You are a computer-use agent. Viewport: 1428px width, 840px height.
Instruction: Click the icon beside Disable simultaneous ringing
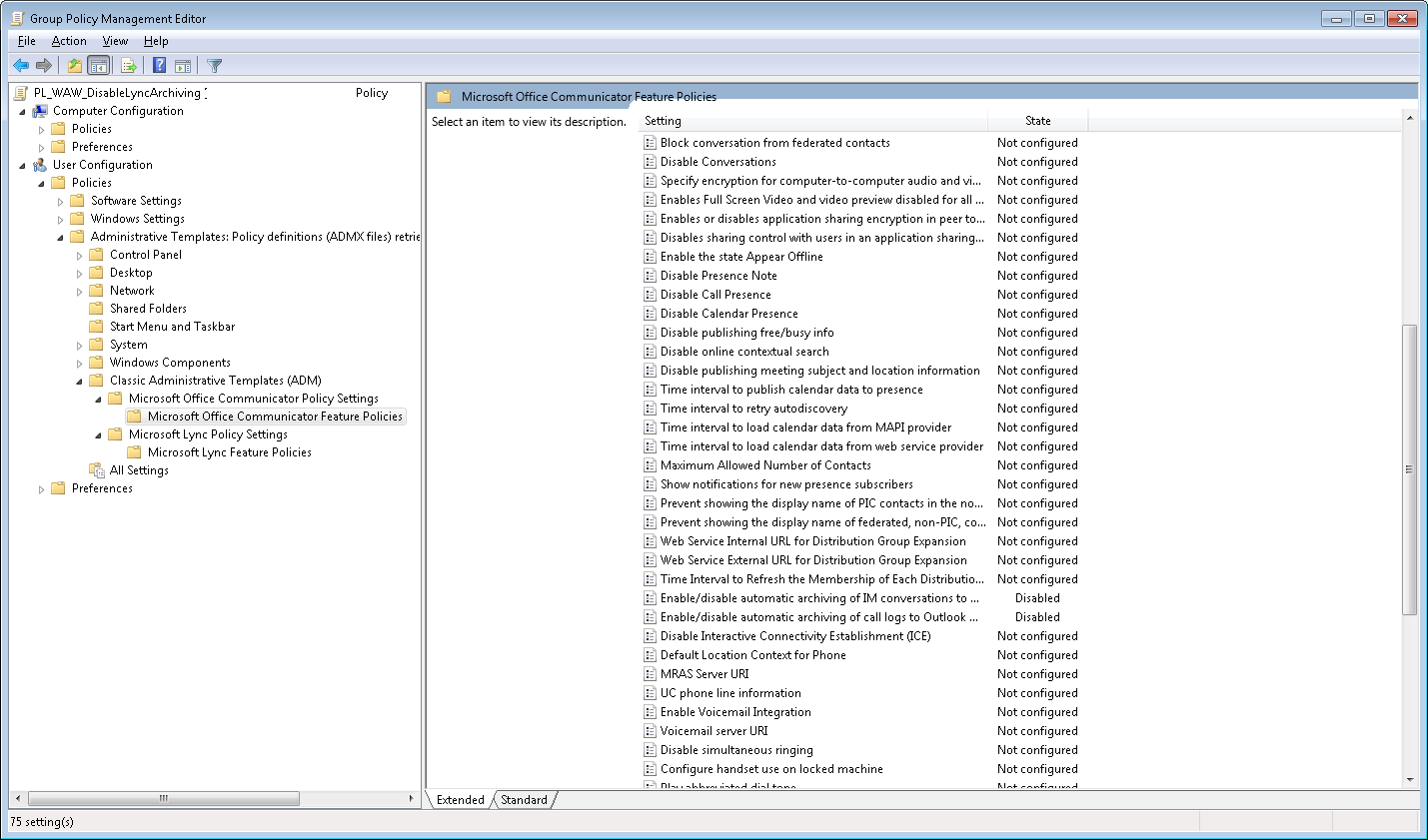point(650,750)
